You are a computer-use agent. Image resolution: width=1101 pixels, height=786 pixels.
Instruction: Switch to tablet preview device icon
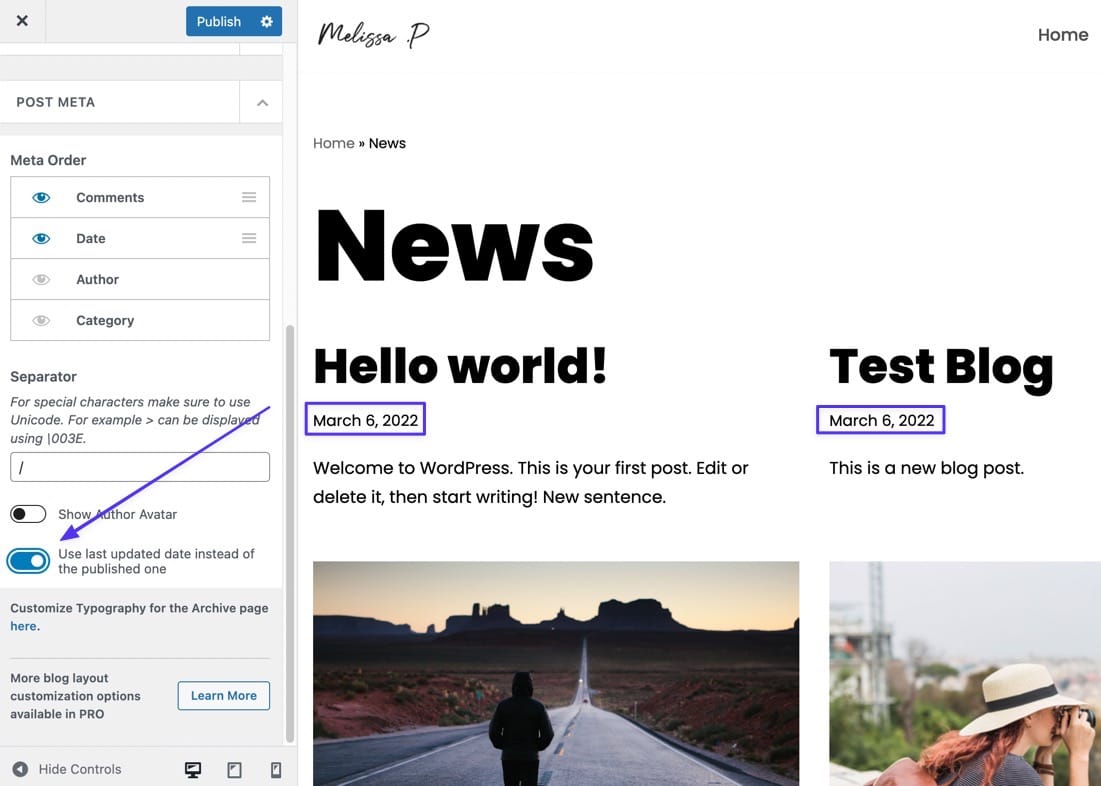coord(234,769)
